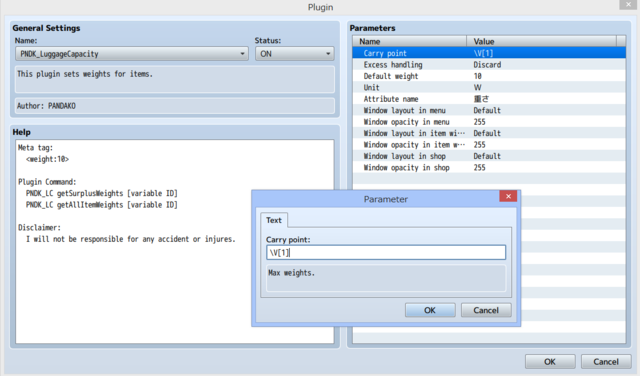Click the getSurplusWeights plugin command line
Screen dimensions: 640x376
pyautogui.click(x=102, y=194)
